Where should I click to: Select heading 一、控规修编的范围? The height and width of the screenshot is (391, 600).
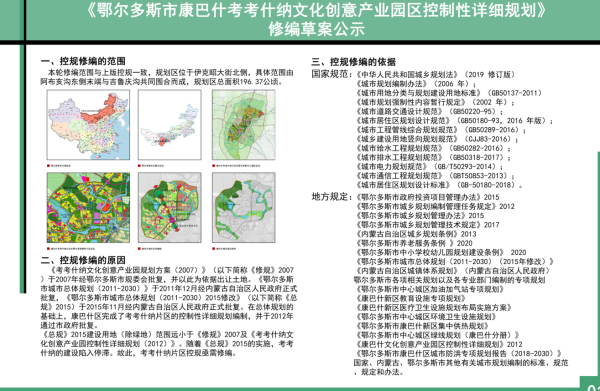point(83,61)
